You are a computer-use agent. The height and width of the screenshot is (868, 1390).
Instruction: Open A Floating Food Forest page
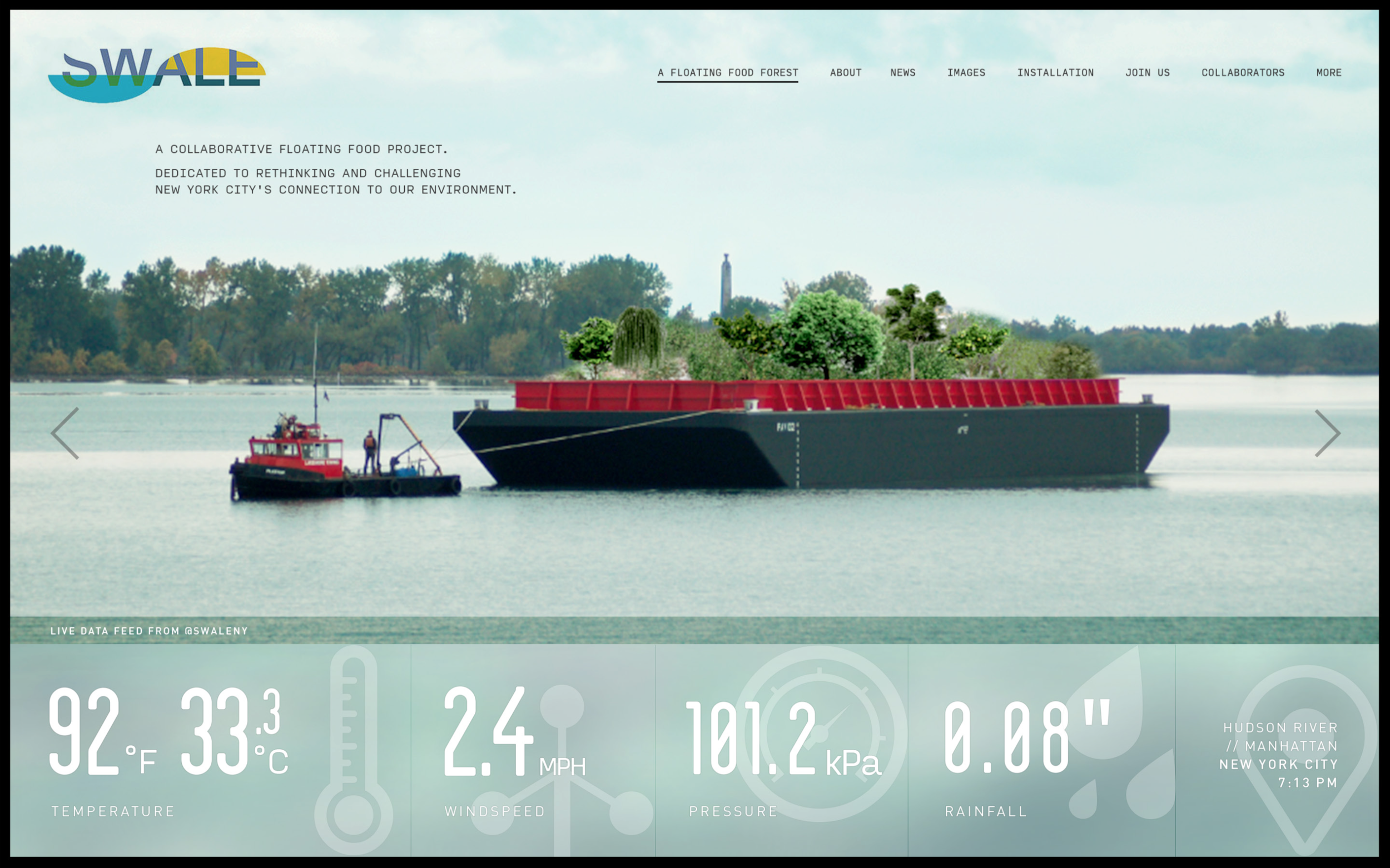tap(728, 73)
